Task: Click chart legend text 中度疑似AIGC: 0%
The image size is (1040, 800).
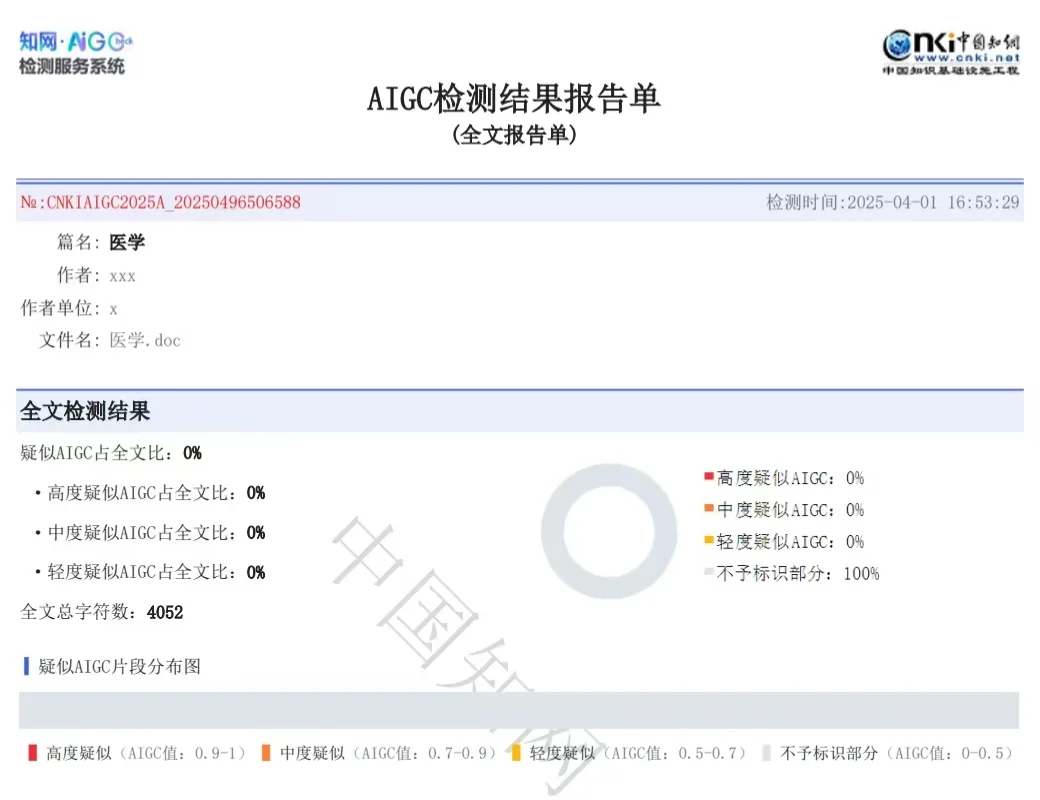Action: coord(790,510)
